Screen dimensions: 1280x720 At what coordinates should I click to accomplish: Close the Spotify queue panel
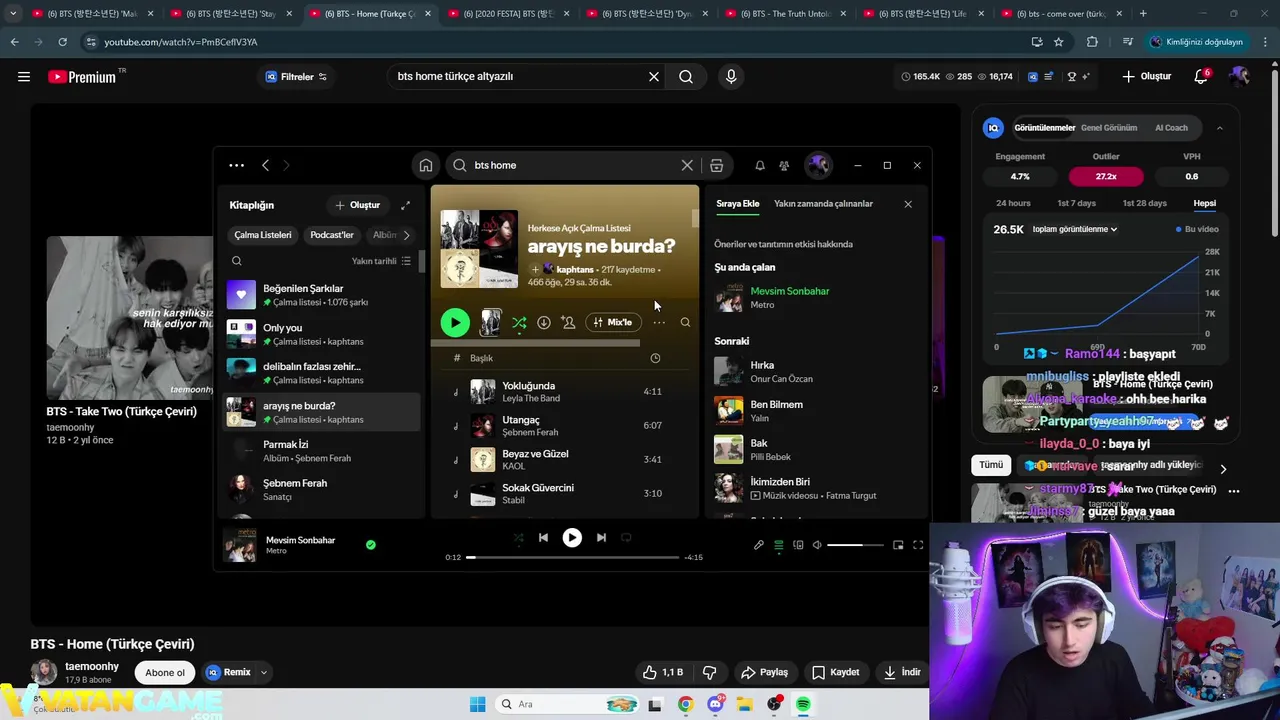click(x=908, y=204)
